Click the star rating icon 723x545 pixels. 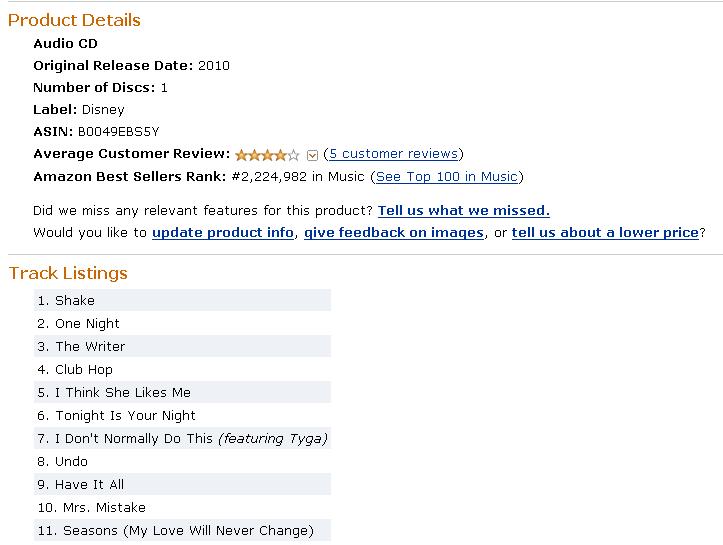tap(267, 155)
